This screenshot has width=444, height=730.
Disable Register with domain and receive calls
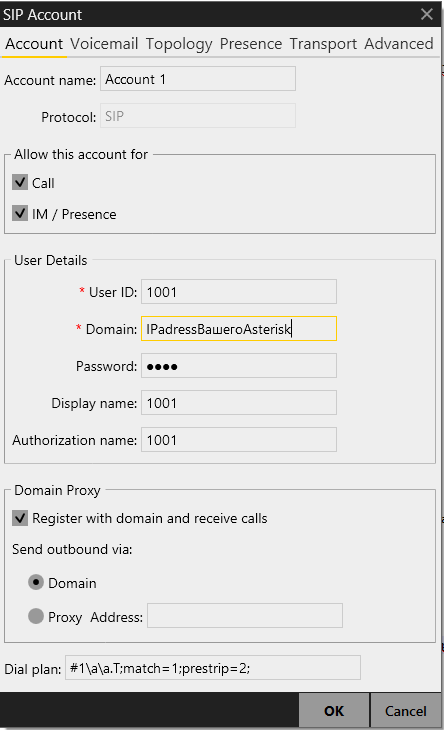tap(20, 518)
